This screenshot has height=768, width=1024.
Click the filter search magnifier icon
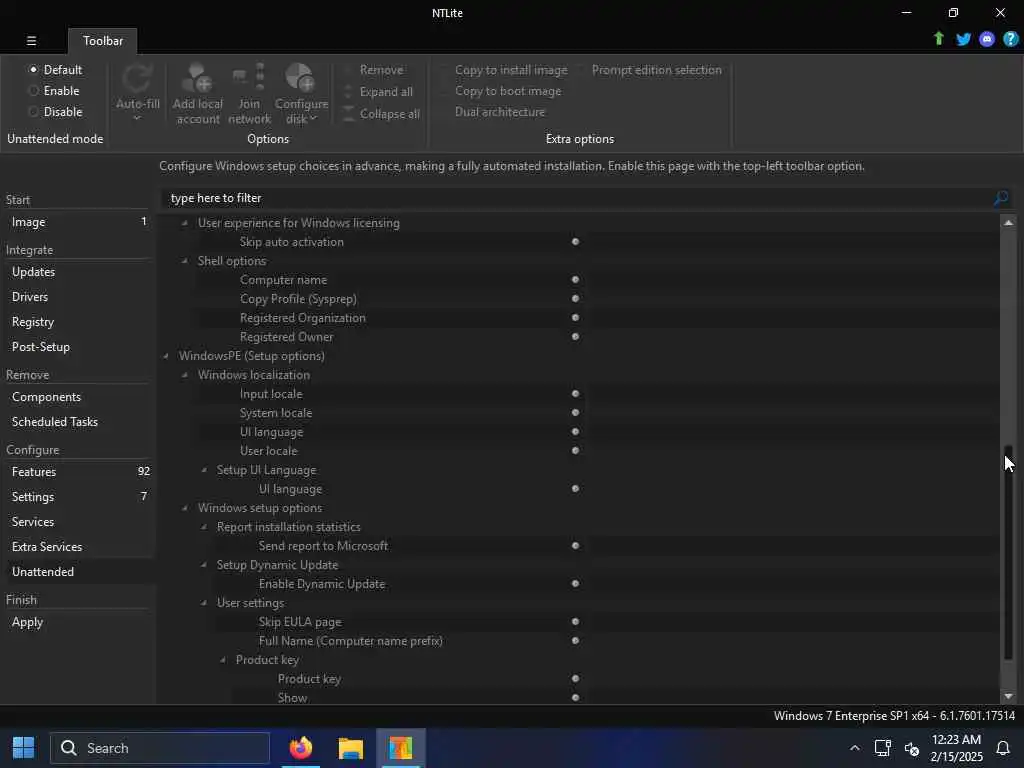[1000, 198]
